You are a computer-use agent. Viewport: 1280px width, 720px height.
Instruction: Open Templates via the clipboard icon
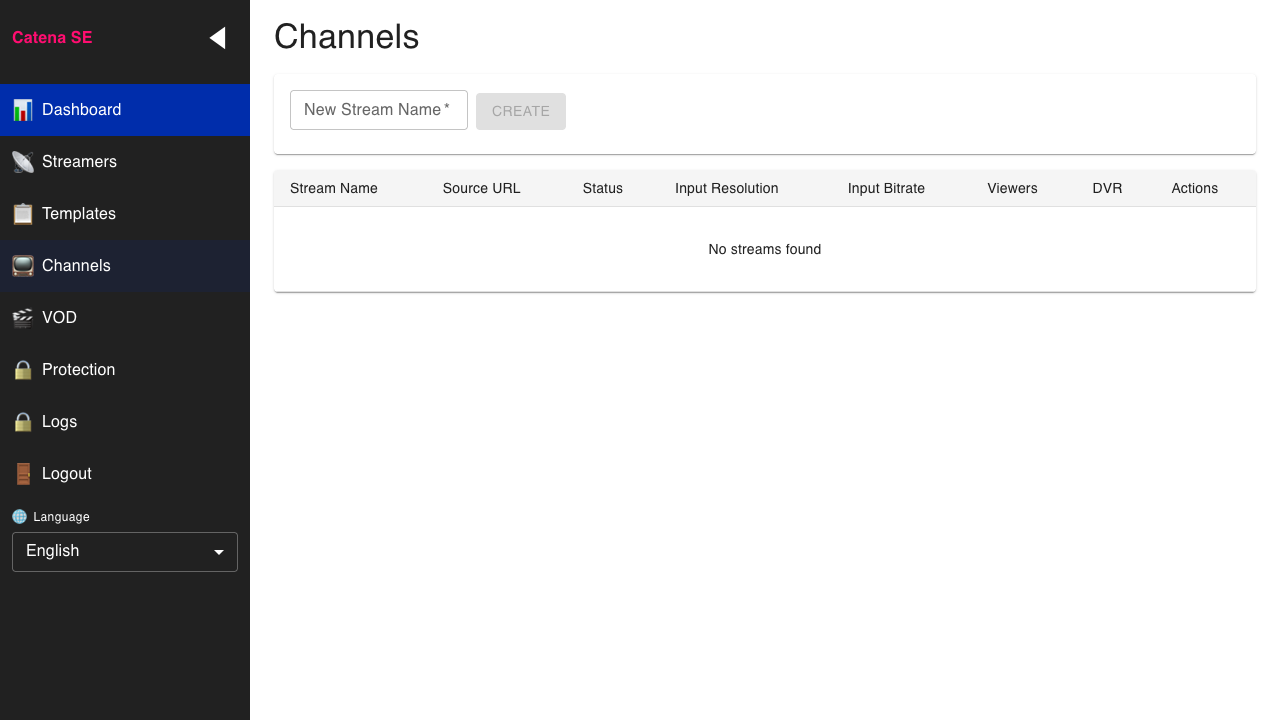coord(22,213)
